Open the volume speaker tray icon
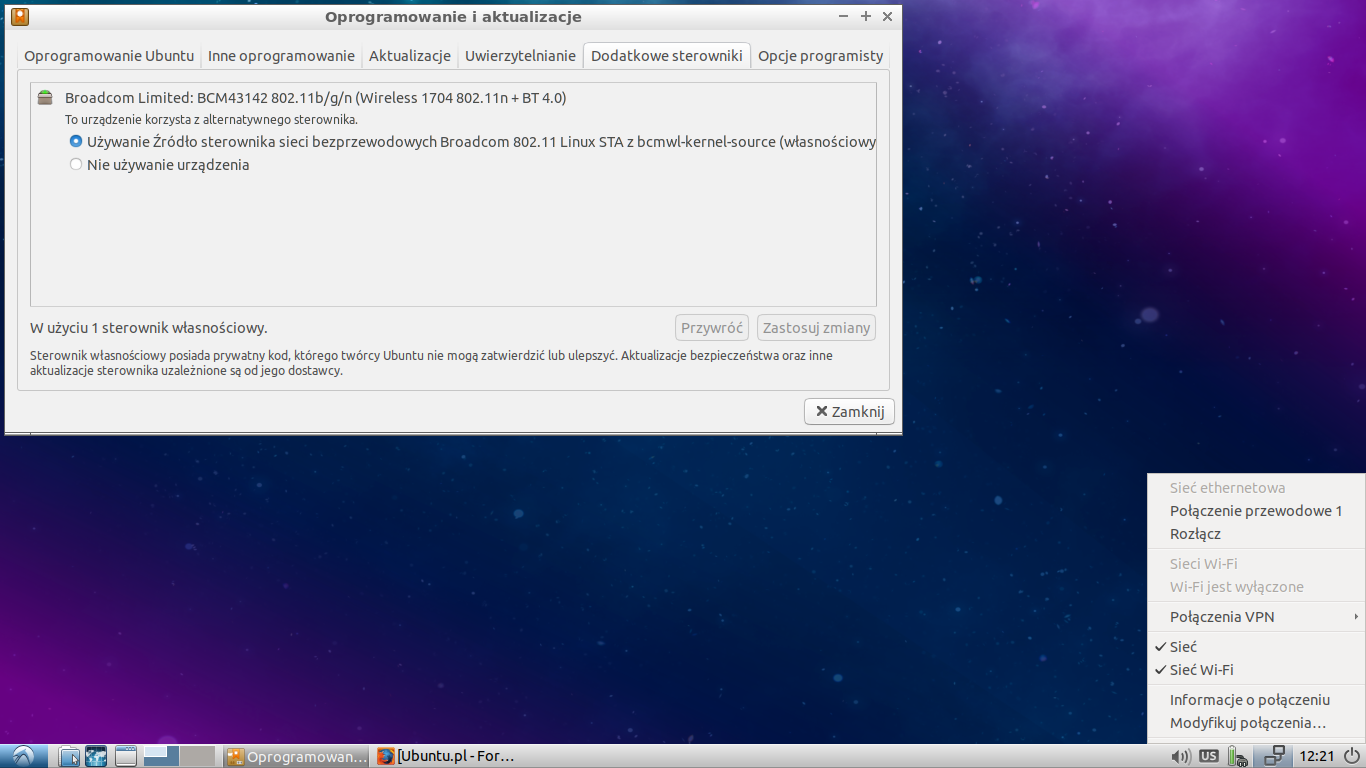1366x768 pixels. [x=1181, y=756]
